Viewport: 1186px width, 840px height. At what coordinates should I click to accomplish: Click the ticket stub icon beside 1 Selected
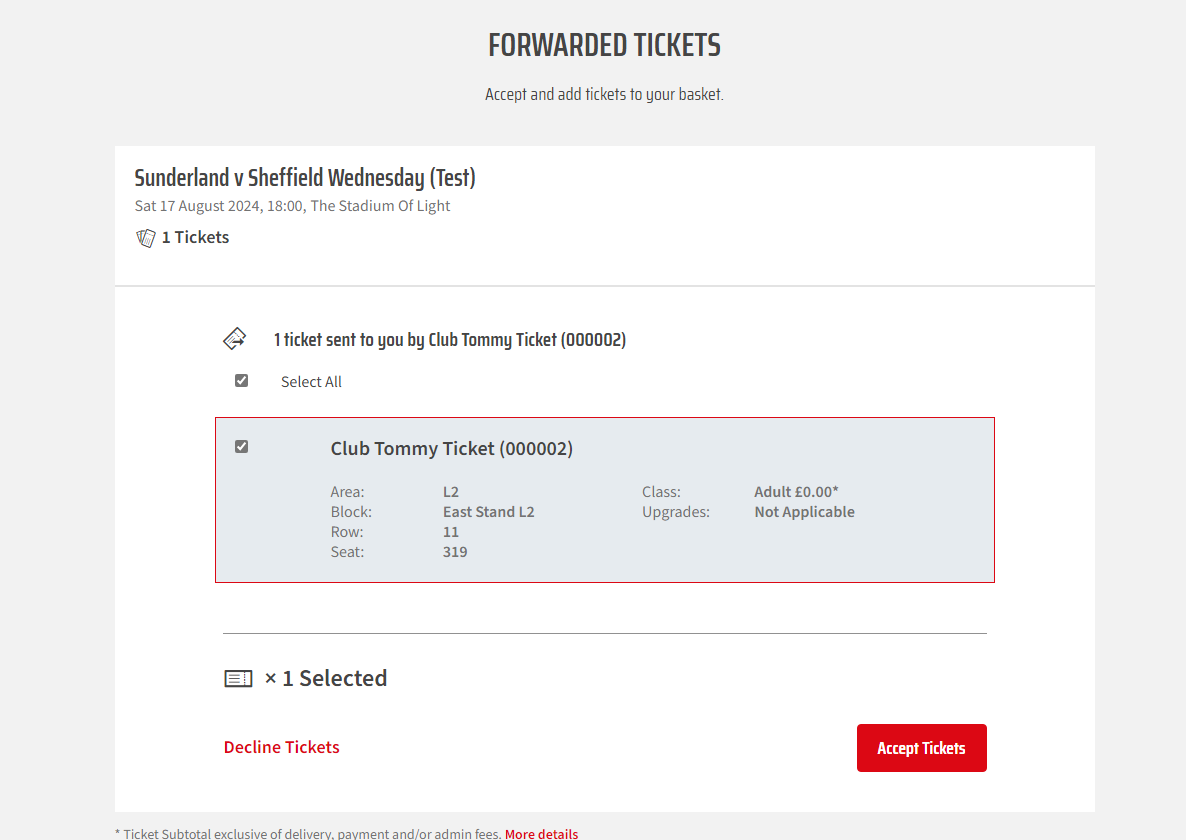click(238, 679)
